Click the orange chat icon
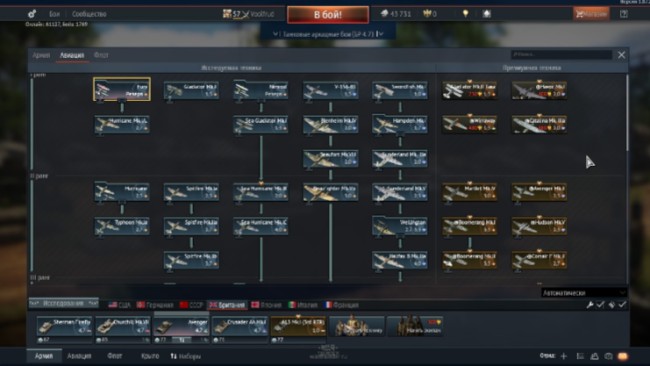This screenshot has width=650, height=366. coord(623,356)
